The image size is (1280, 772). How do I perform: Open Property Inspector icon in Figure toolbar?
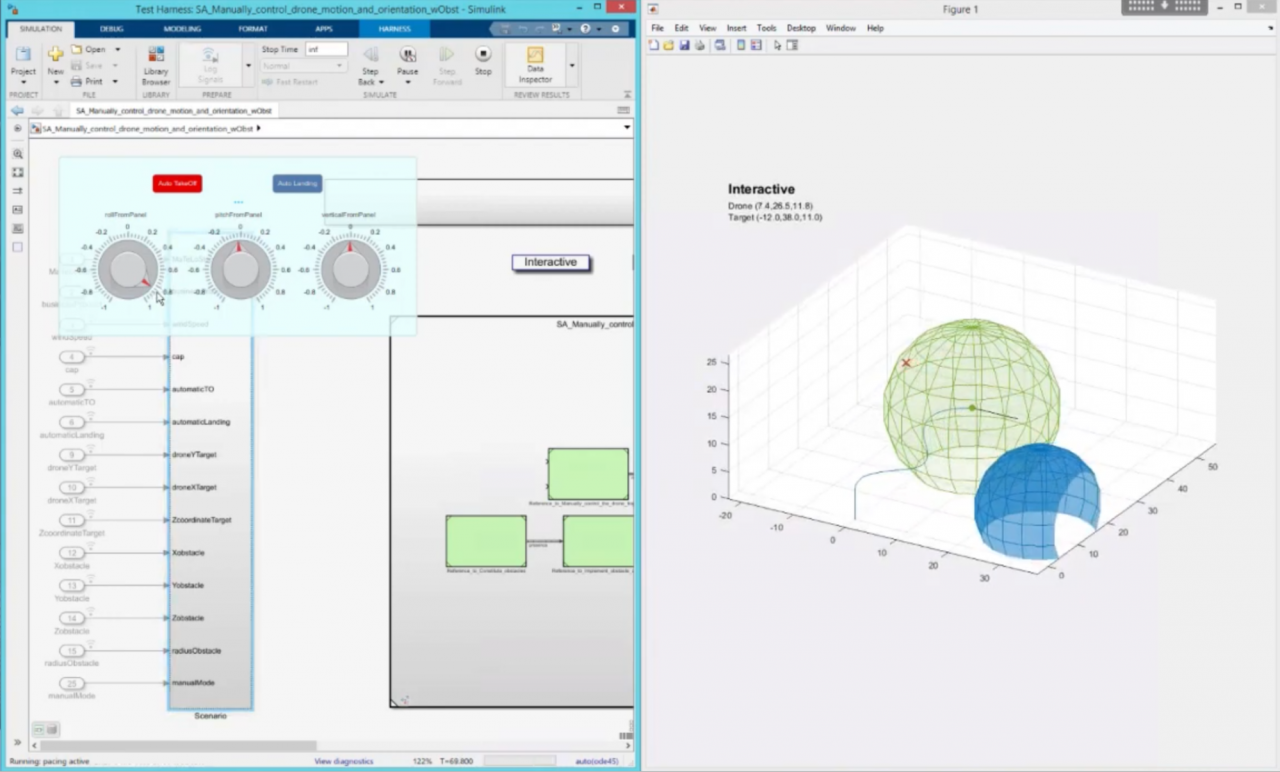coord(792,45)
